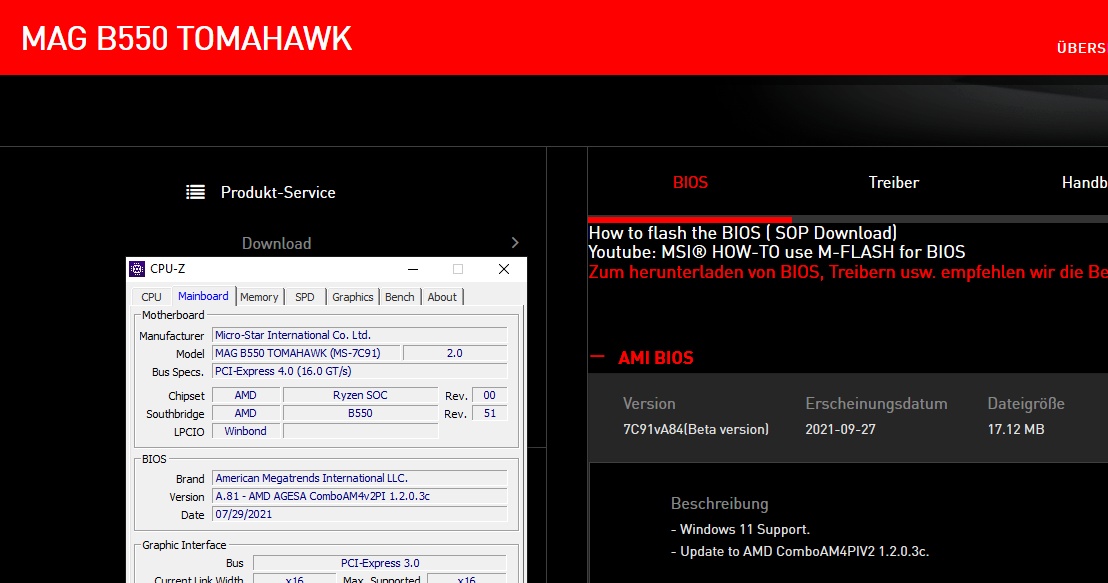1108x583 pixels.
Task: Click the CPU-Z application icon in title bar
Action: pos(137,269)
